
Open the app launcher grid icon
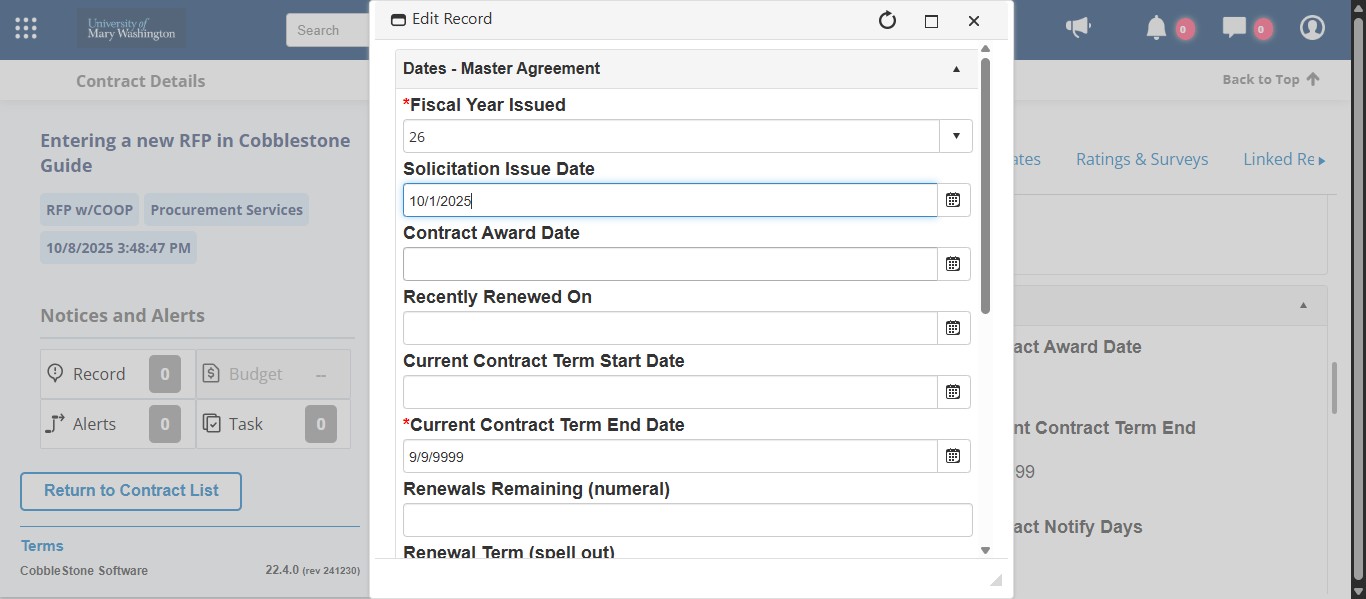25,27
